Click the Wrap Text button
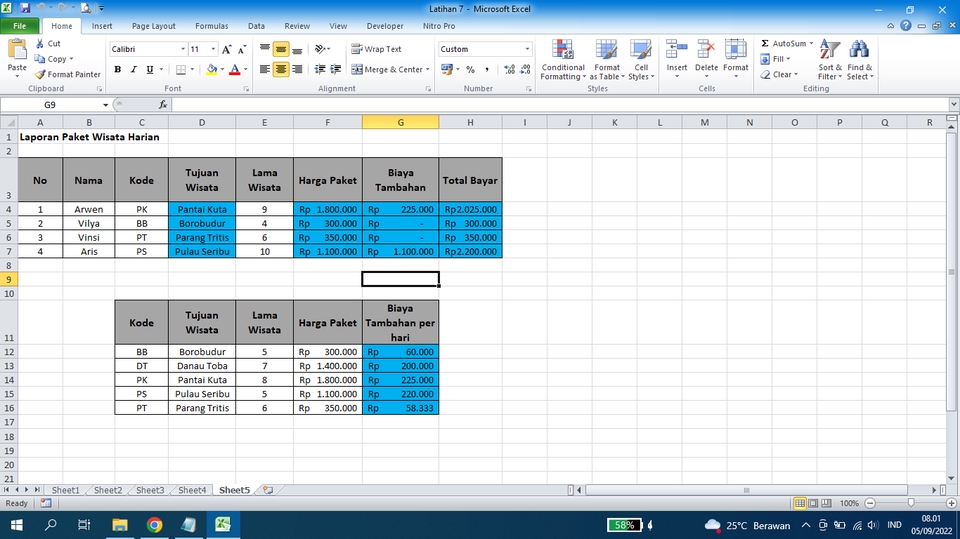The height and width of the screenshot is (539, 960). (x=376, y=49)
